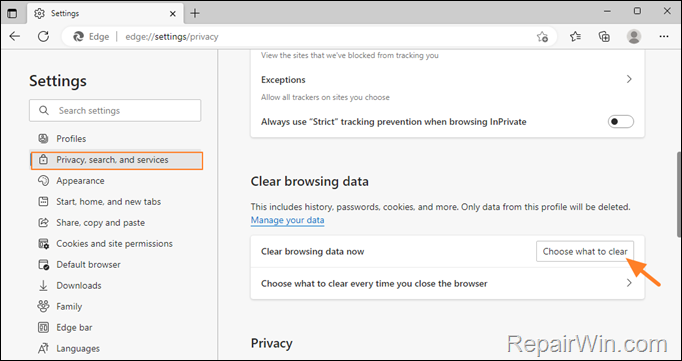Open Share, copy and paste settings
Screen dimensions: 682x361
(100, 223)
